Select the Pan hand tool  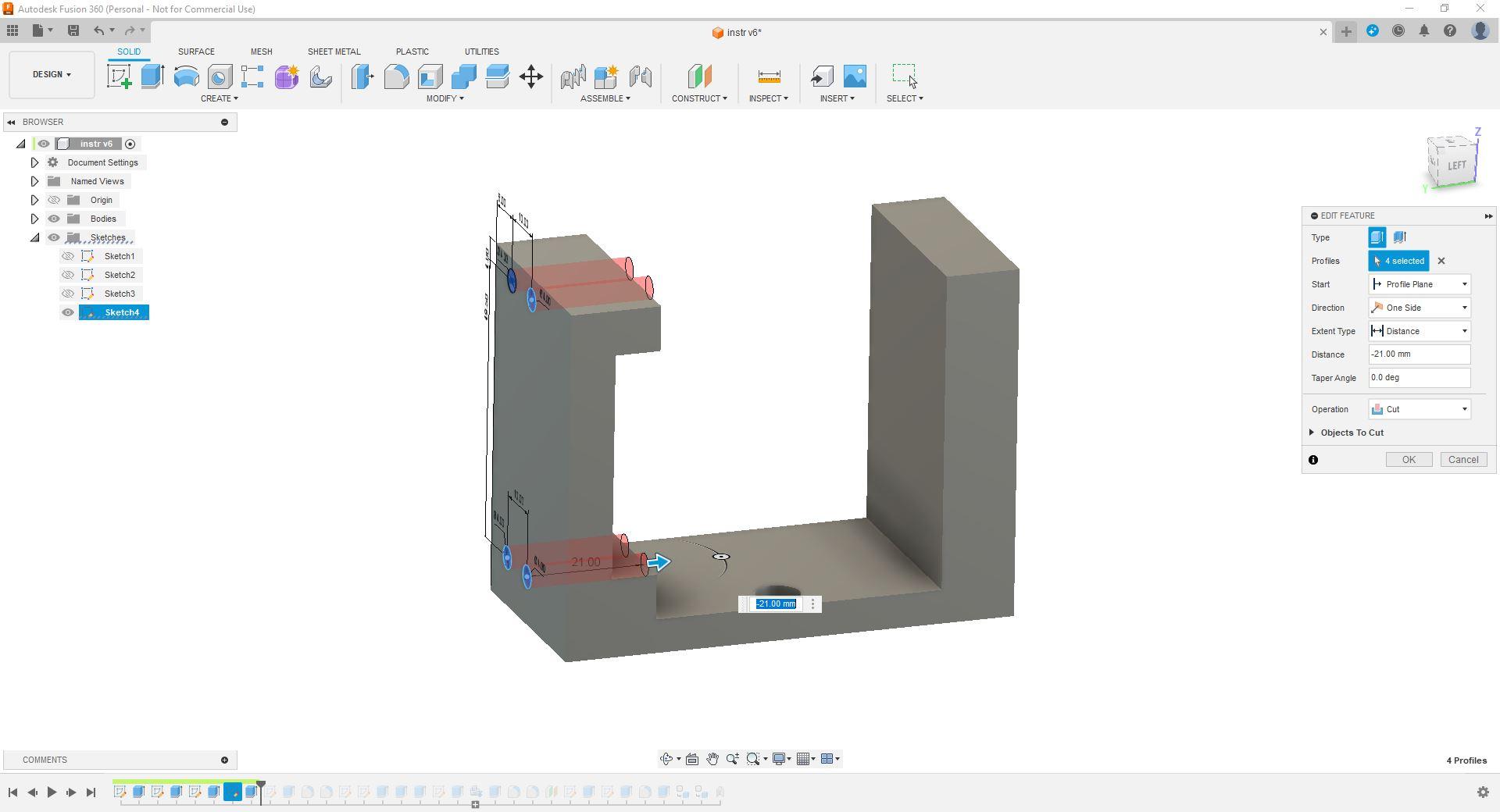pos(712,759)
